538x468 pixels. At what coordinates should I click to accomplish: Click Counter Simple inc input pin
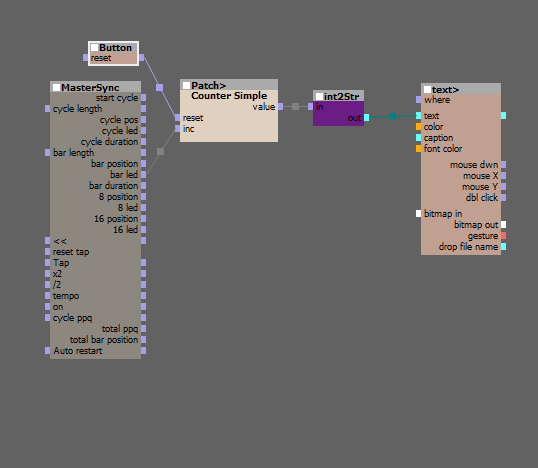coord(177,129)
